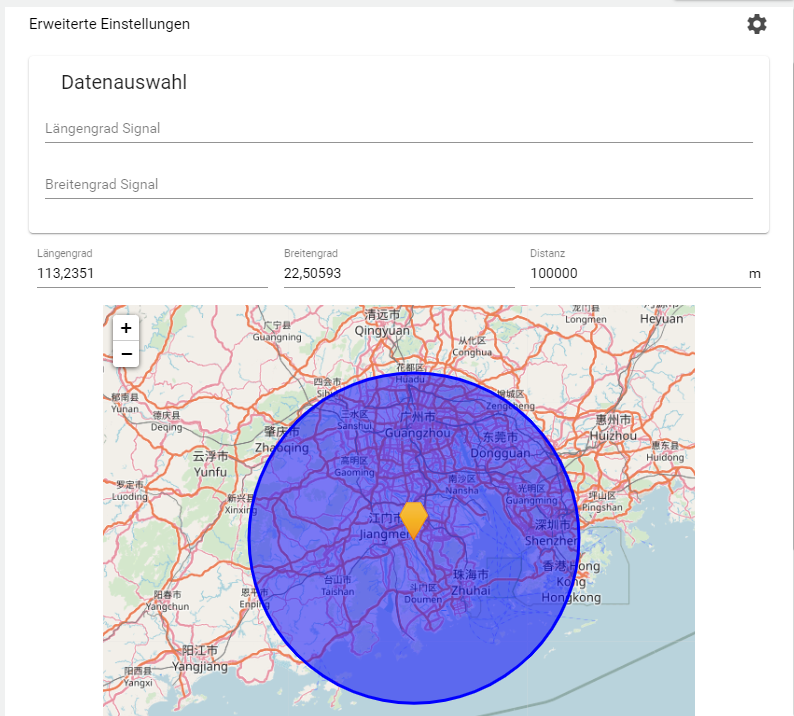This screenshot has height=716, width=794.
Task: Click Qingyuan at top of map
Action: click(382, 331)
